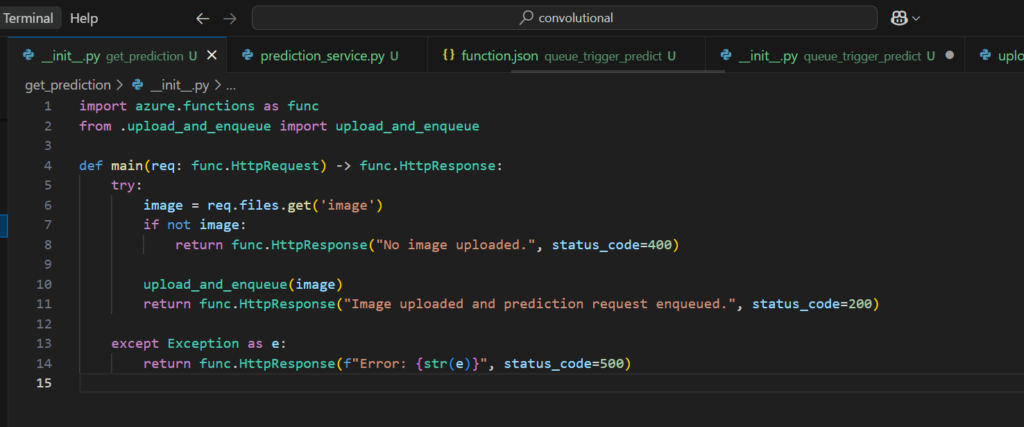Click the empty line 15 in editor

[551, 383]
